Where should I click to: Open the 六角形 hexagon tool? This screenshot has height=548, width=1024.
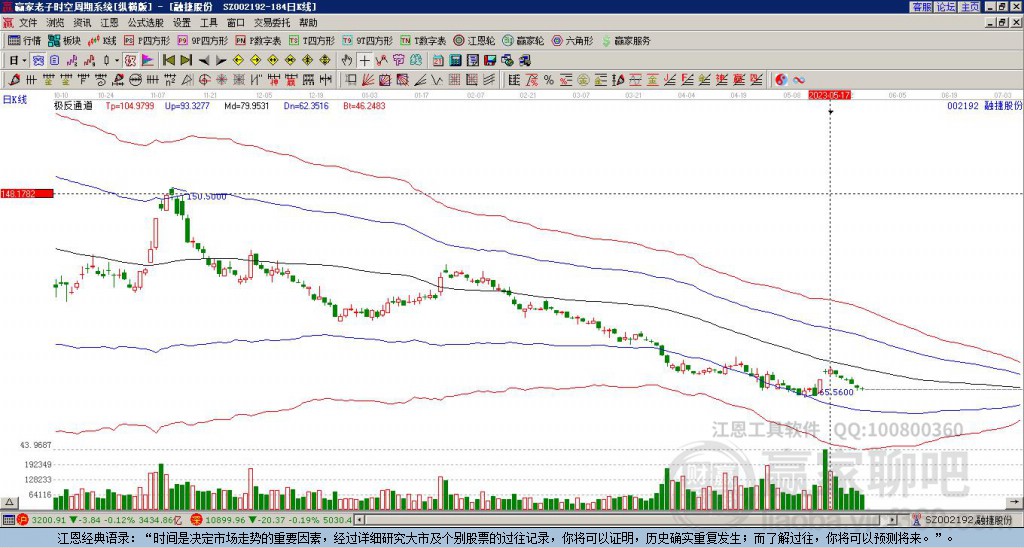[x=573, y=40]
